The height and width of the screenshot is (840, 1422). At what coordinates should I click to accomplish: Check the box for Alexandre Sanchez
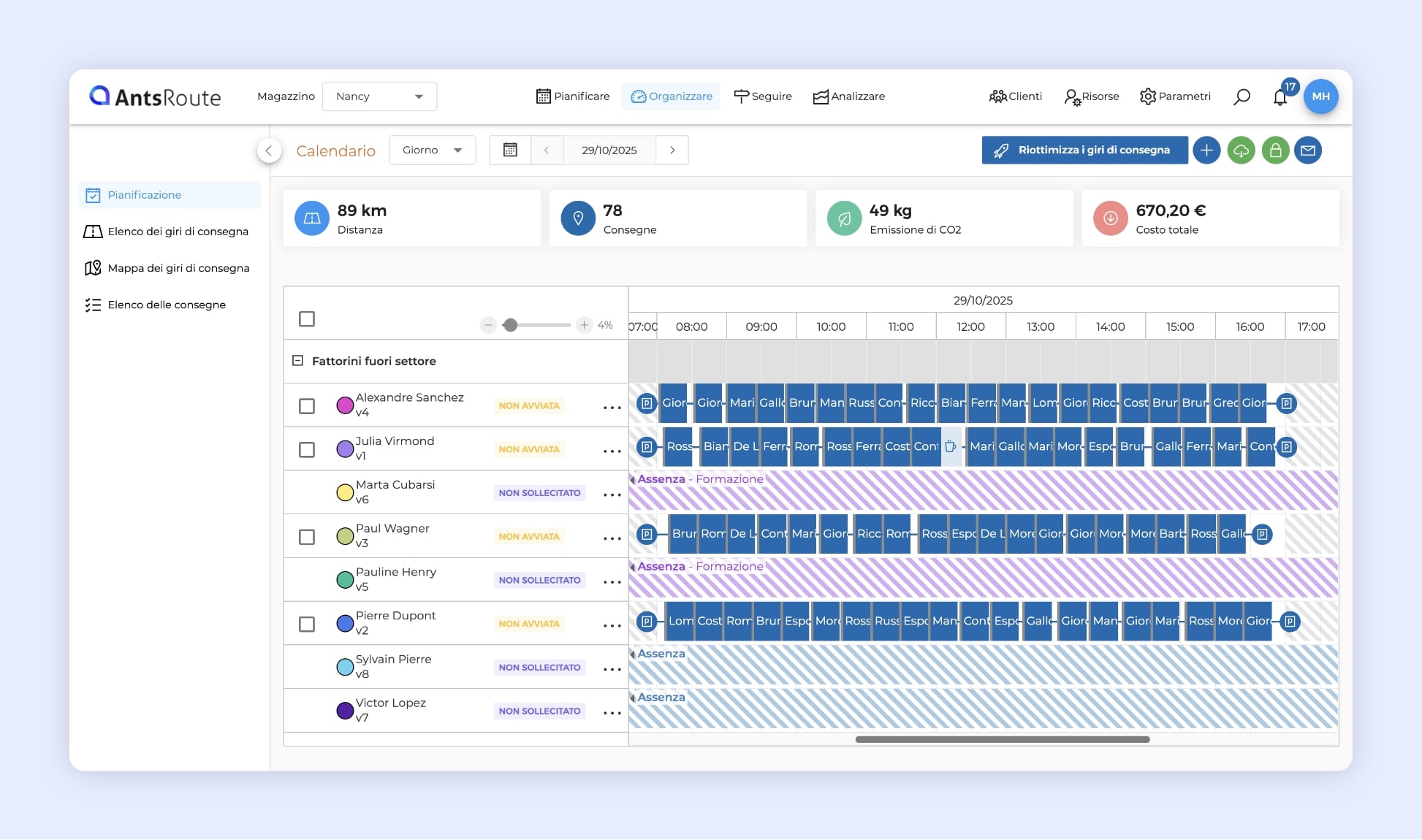307,406
